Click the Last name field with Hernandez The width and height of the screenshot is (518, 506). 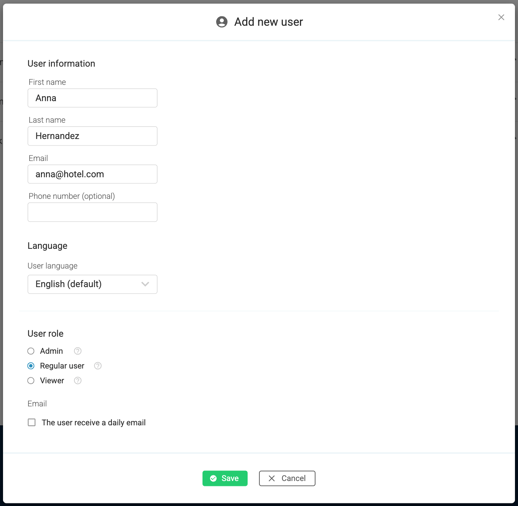pos(92,136)
